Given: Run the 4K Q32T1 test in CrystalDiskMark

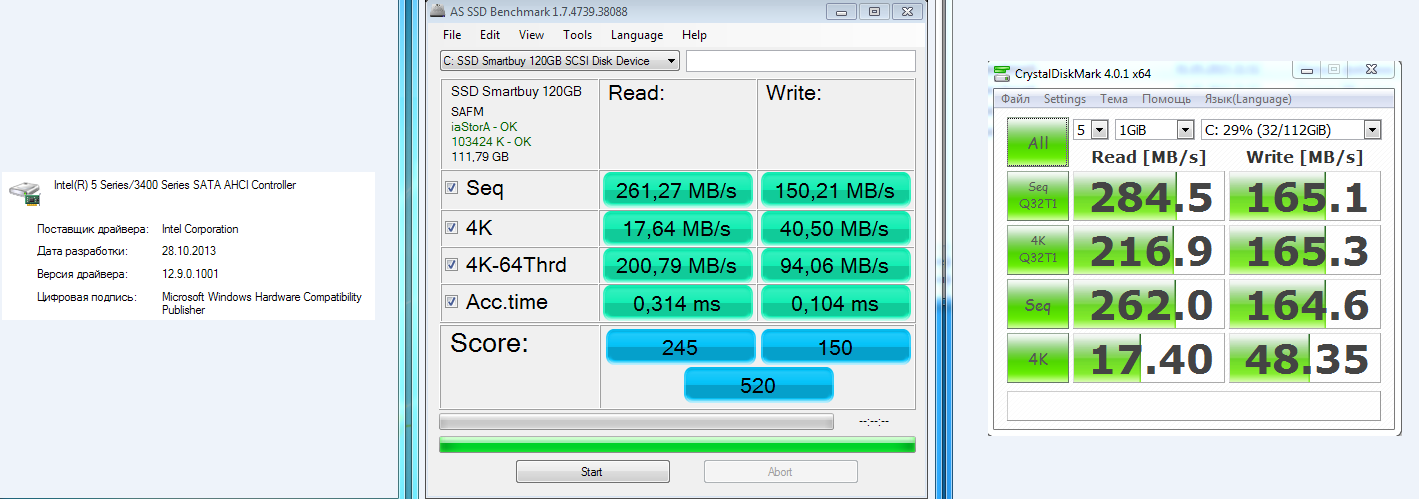Looking at the screenshot, I should [x=1038, y=250].
